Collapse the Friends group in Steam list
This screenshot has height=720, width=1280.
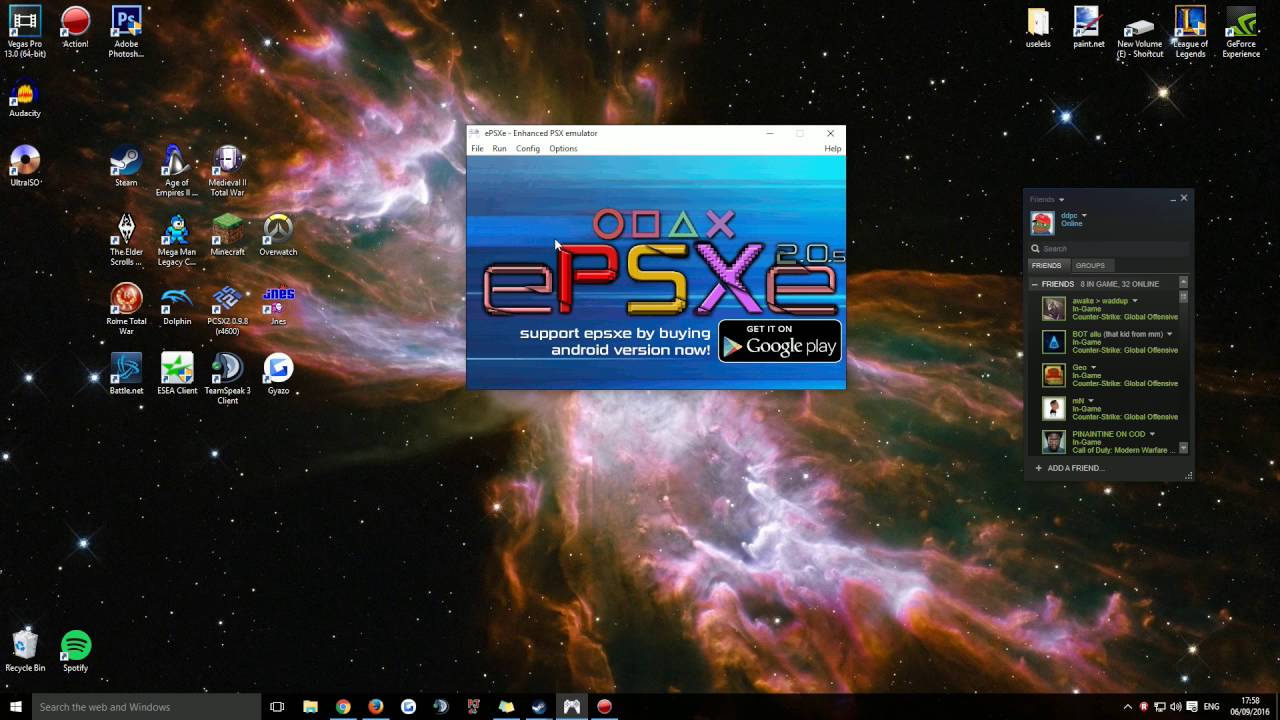tap(1035, 284)
